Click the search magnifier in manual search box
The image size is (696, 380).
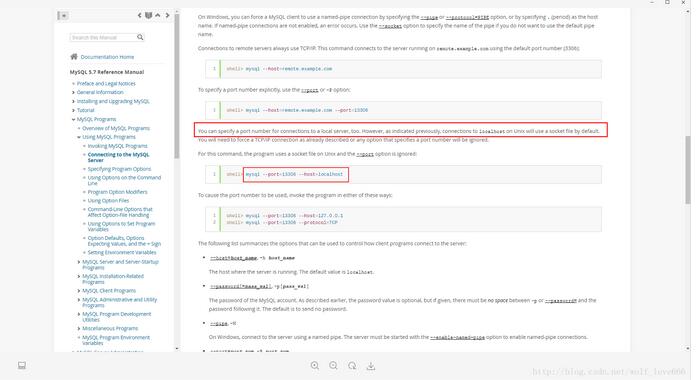pyautogui.click(x=140, y=37)
